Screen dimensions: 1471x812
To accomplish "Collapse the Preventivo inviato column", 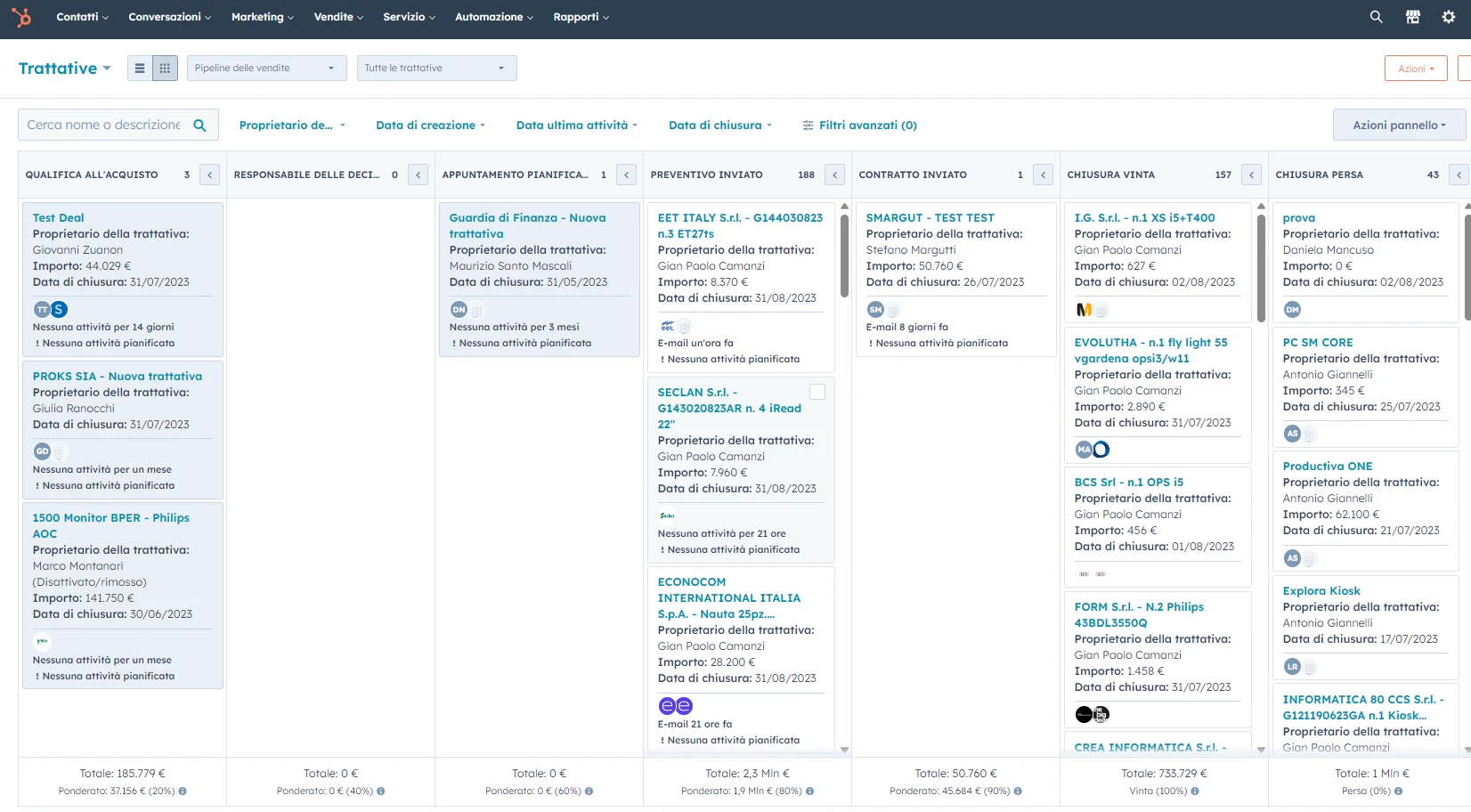I will (835, 175).
